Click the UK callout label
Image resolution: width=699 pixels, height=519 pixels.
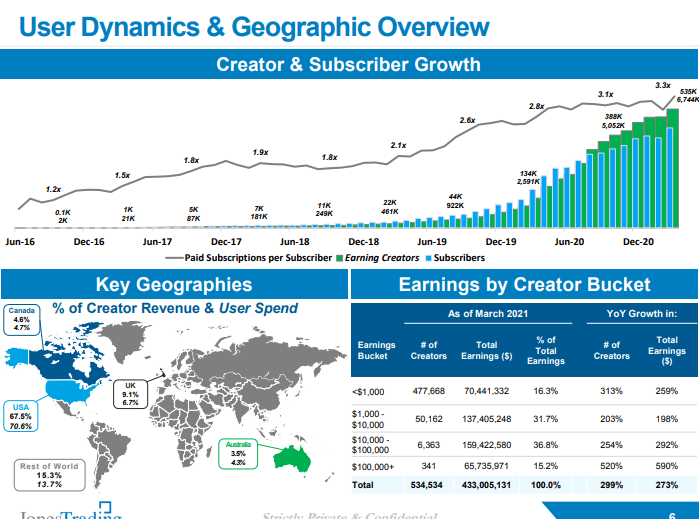click(x=130, y=394)
